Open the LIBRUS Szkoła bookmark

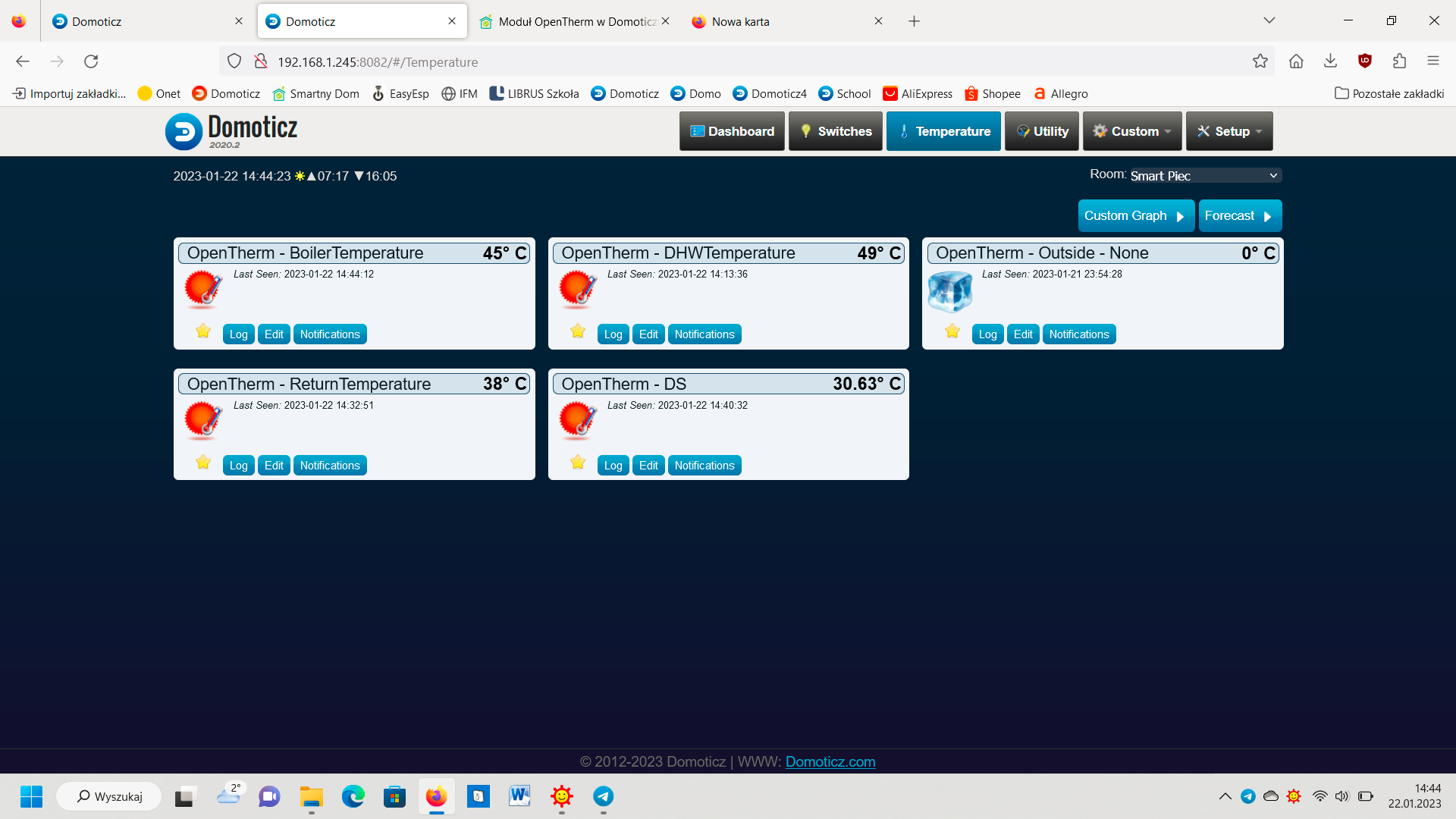coord(534,94)
